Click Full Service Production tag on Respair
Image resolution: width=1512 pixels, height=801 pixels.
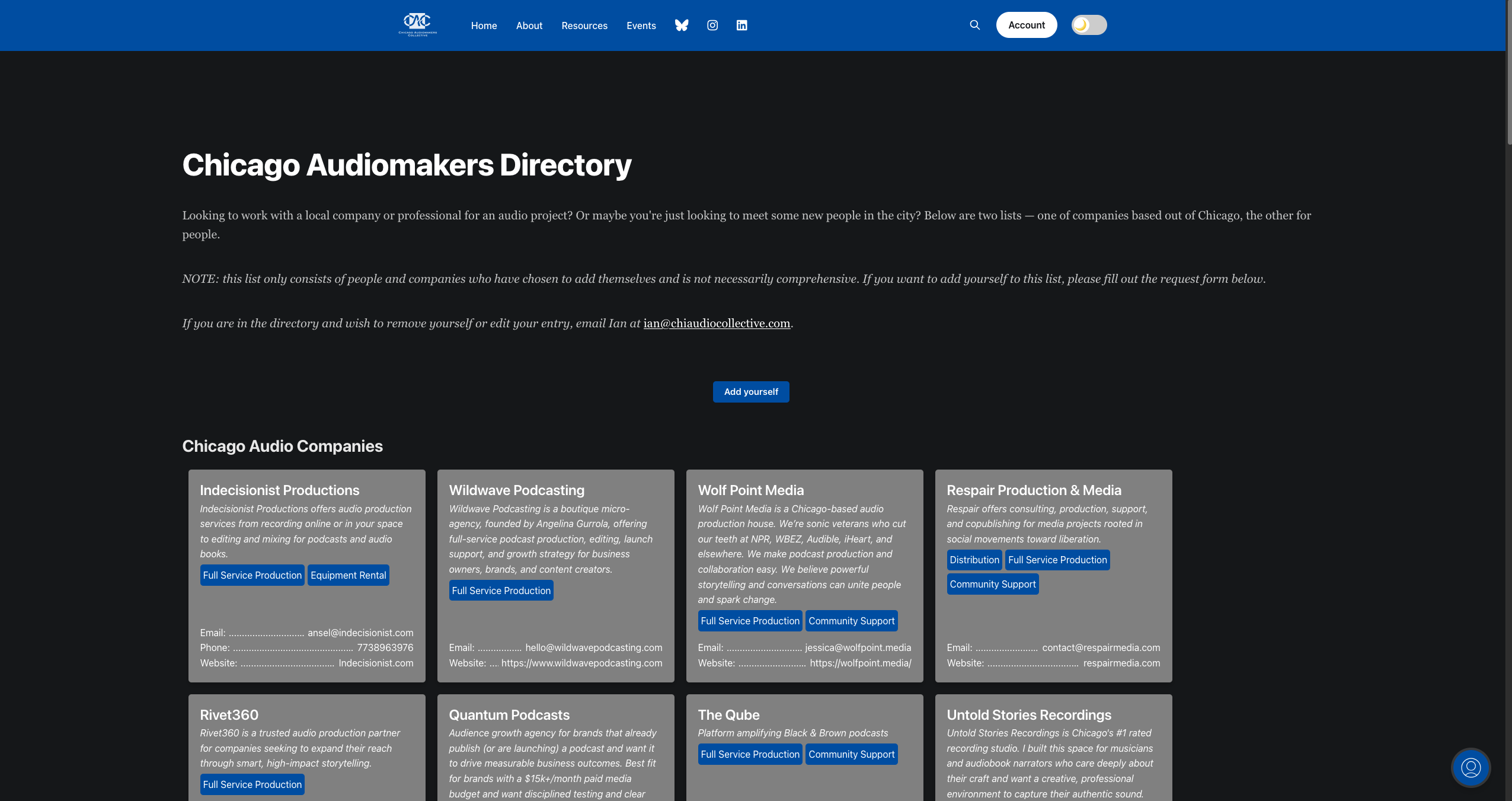1057,560
